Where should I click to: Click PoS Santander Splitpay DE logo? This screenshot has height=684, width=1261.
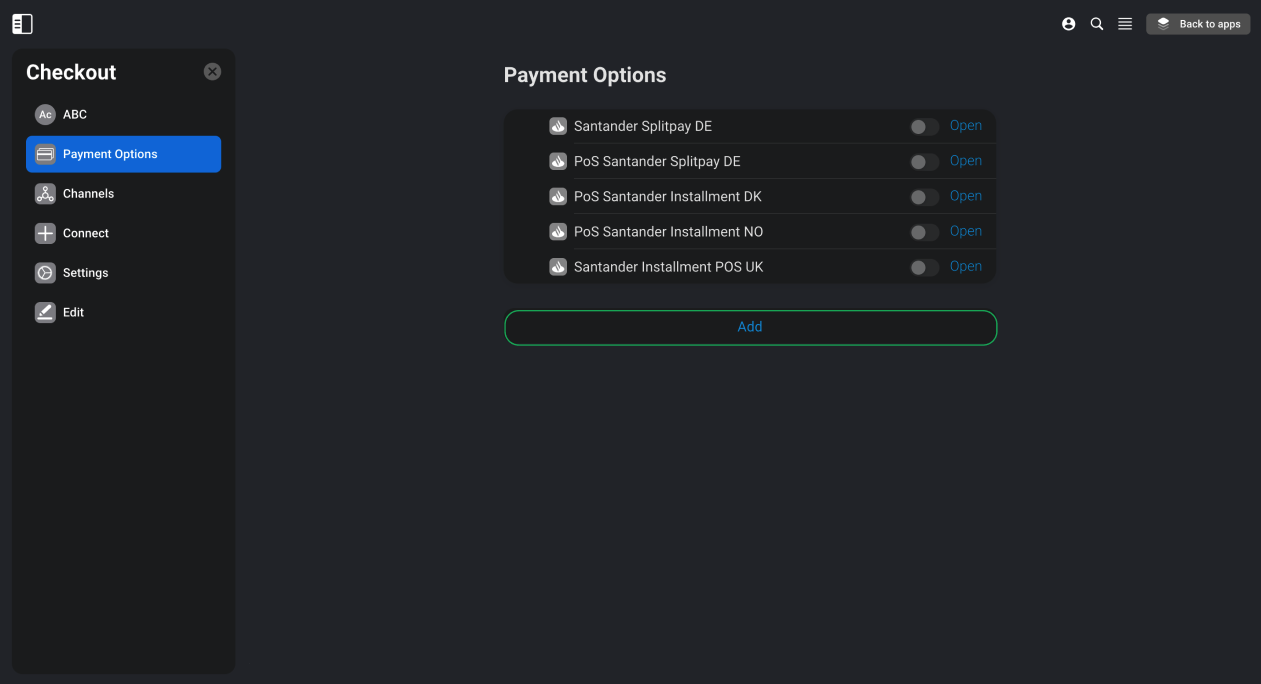[x=558, y=161]
